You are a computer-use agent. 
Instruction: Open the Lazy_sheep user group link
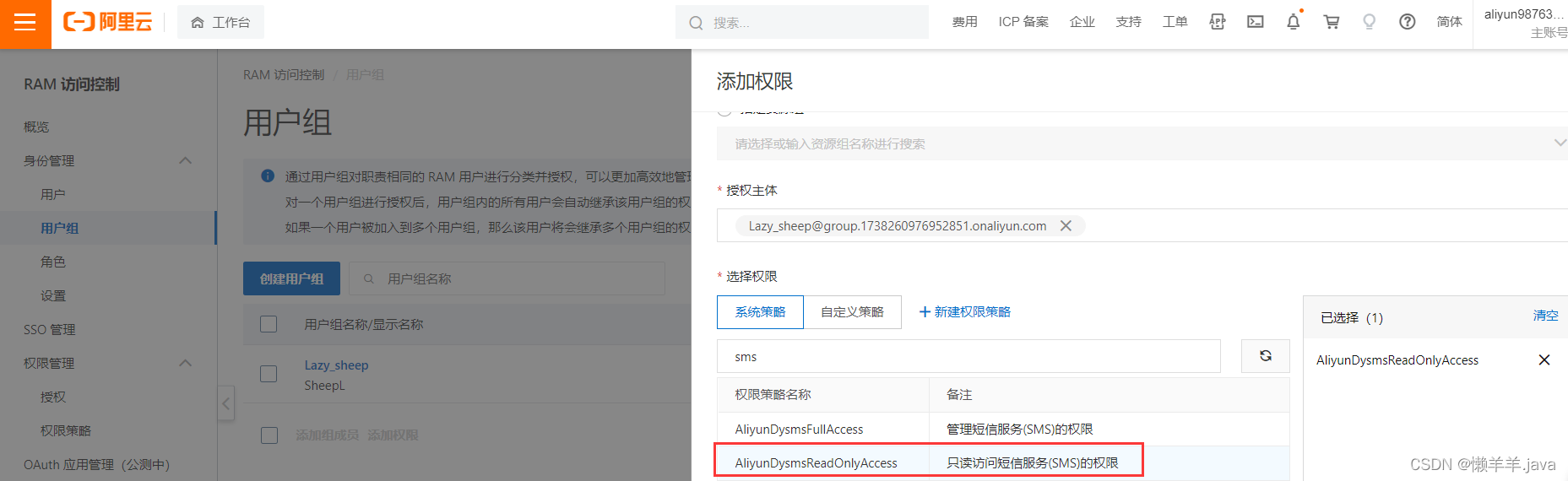pos(336,365)
